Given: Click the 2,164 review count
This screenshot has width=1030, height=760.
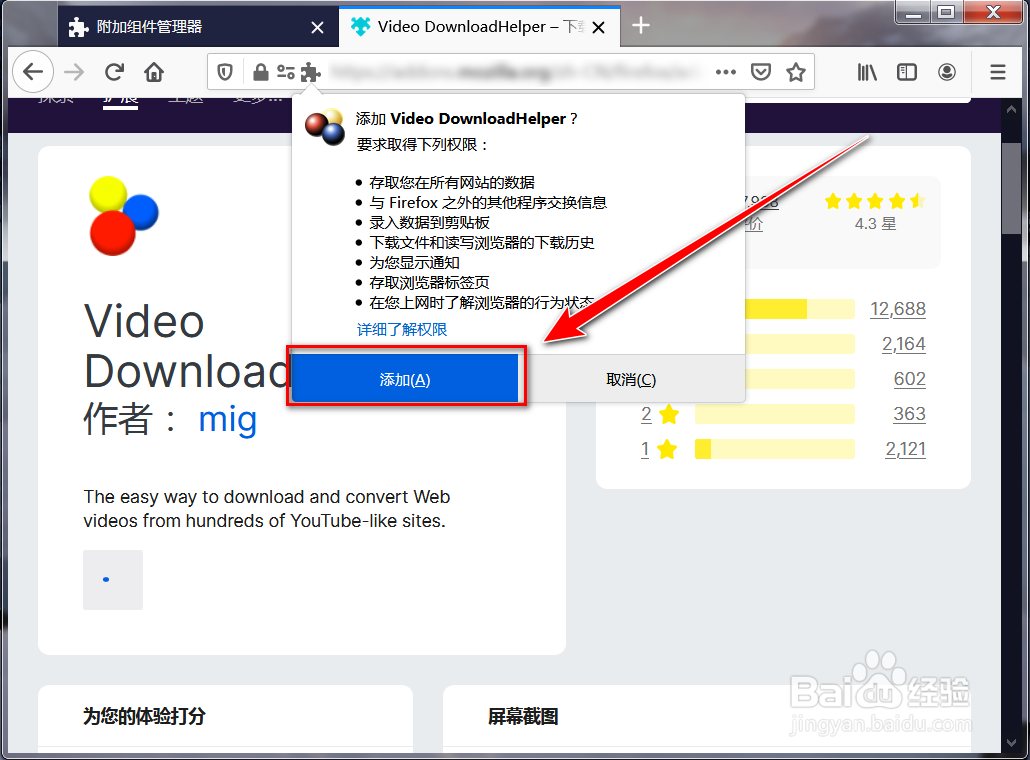Looking at the screenshot, I should click(904, 344).
